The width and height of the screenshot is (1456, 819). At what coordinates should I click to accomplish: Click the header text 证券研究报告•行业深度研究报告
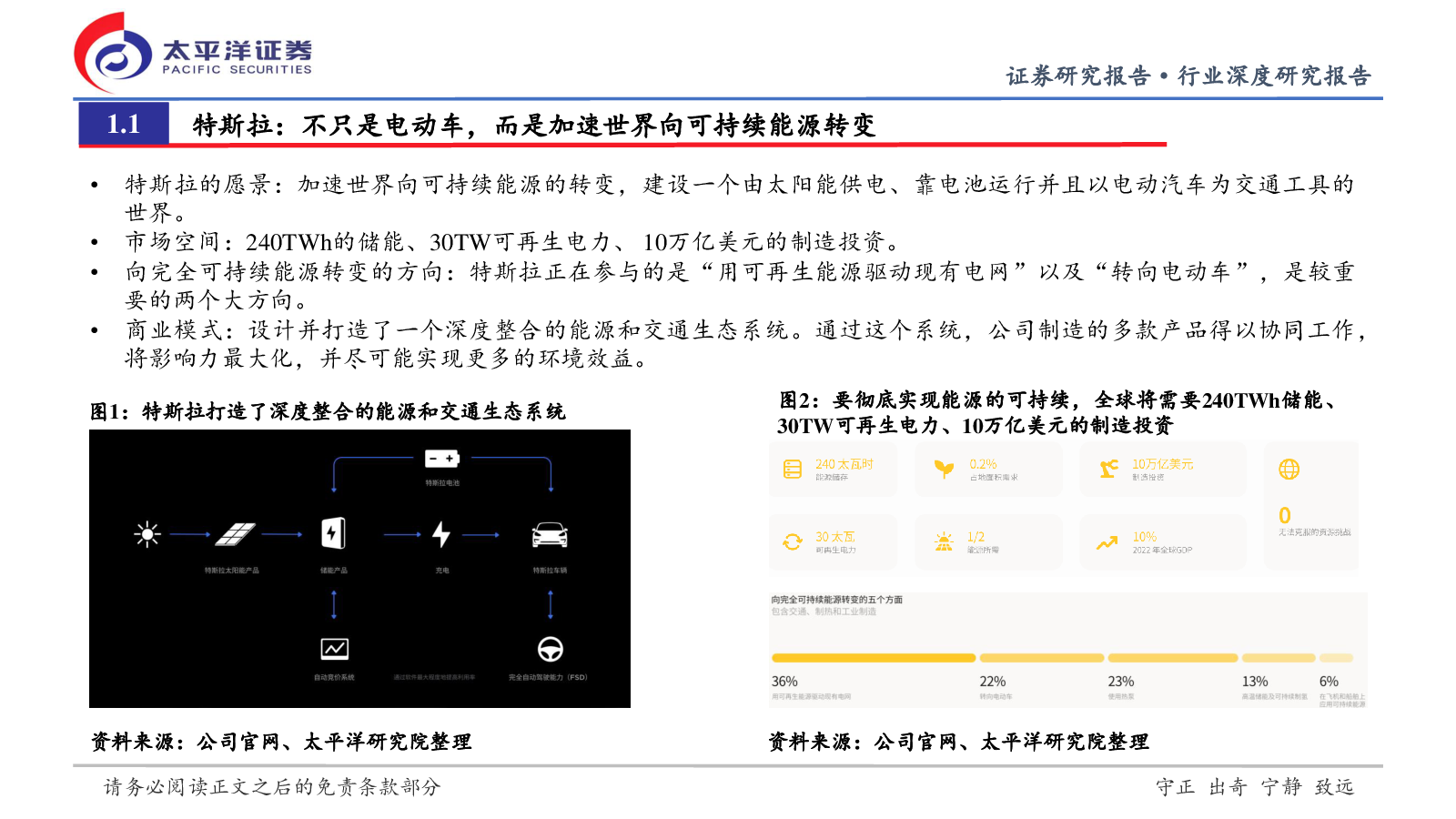(x=1188, y=76)
